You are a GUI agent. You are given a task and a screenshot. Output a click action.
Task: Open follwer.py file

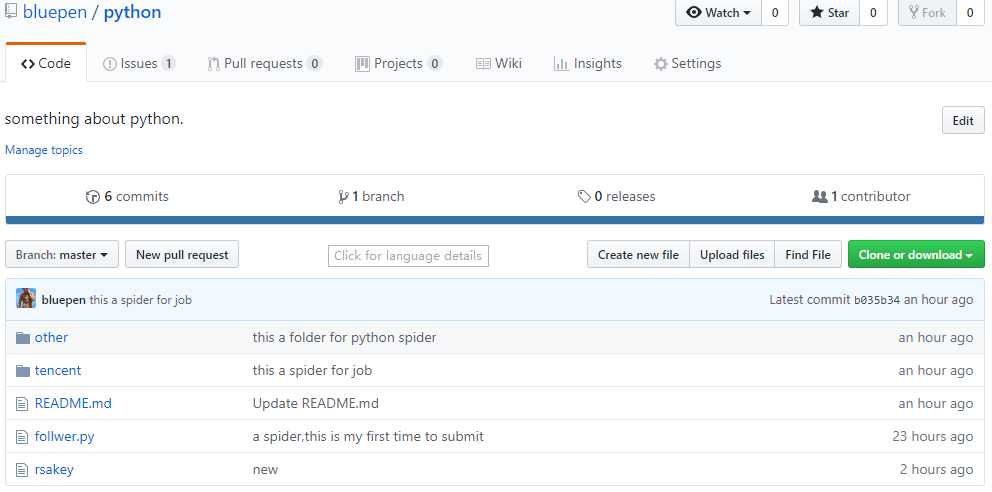(x=65, y=436)
